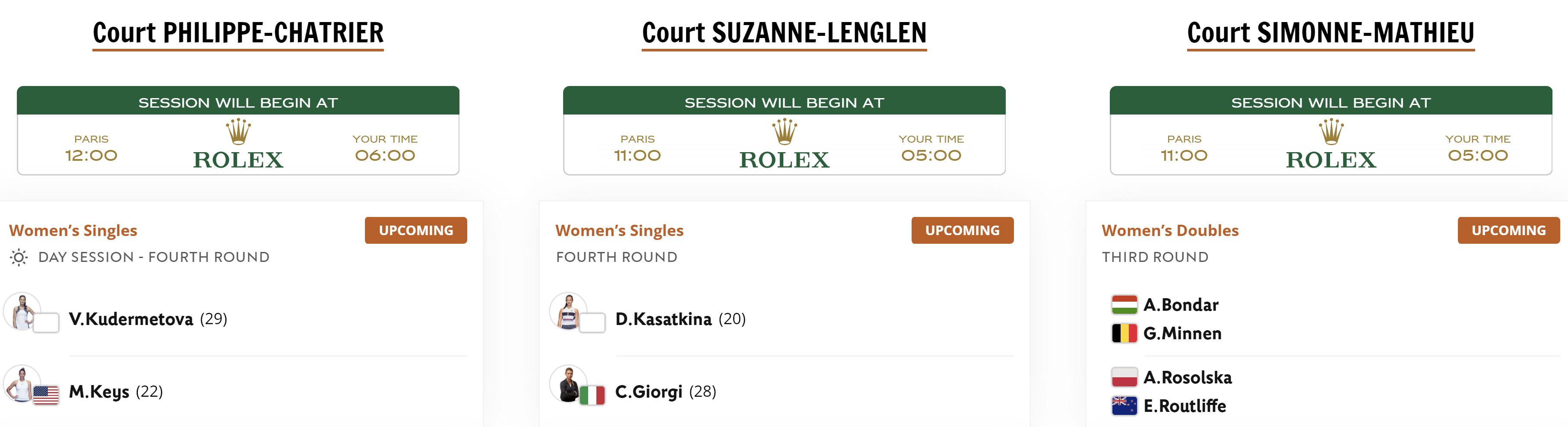Click UPCOMING button for Kudermetova vs Keys match
Viewport: 1568px width, 427px height.
coord(416,230)
